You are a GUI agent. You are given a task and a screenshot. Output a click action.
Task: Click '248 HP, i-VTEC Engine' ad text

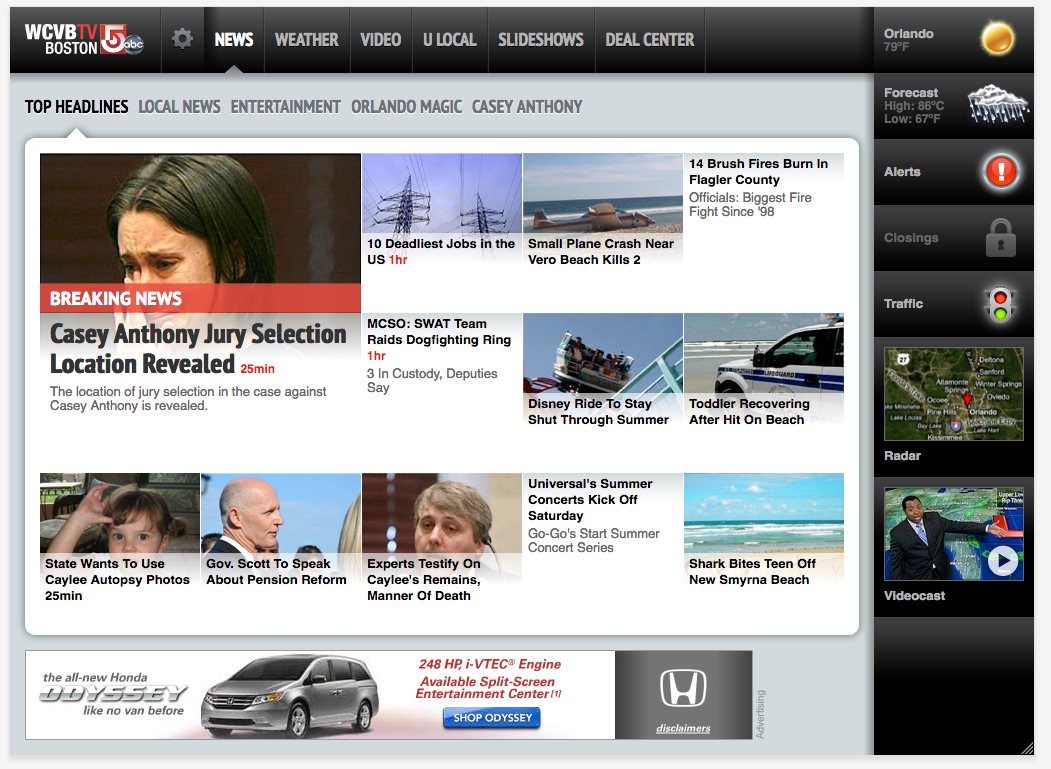point(489,664)
